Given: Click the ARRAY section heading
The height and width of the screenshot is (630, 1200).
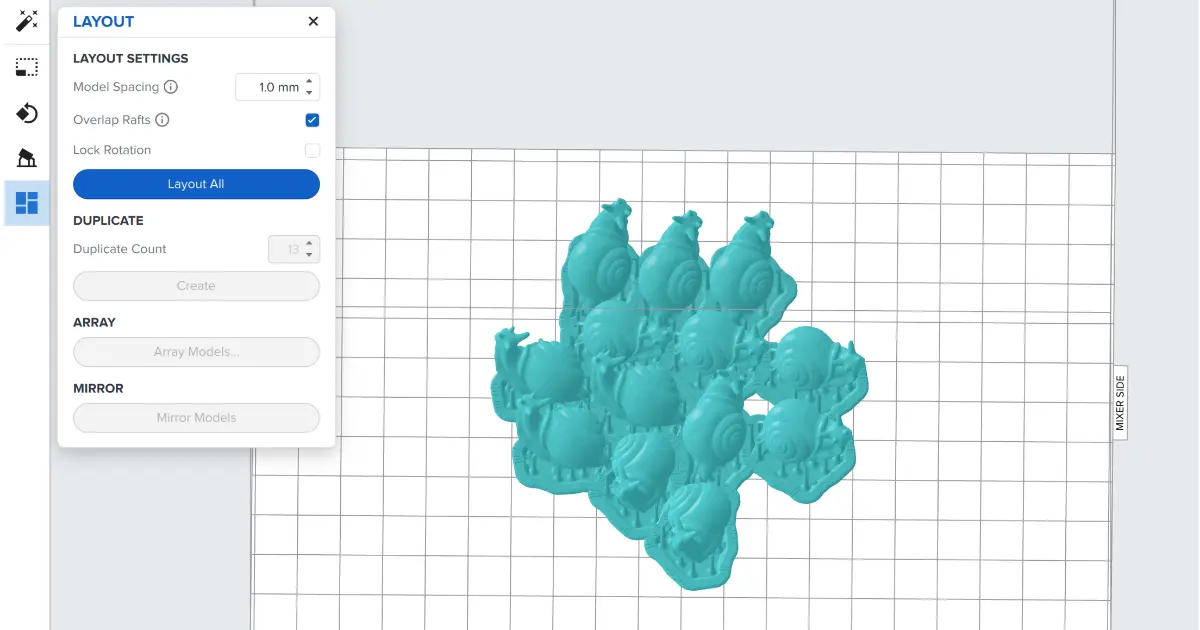Looking at the screenshot, I should [94, 322].
